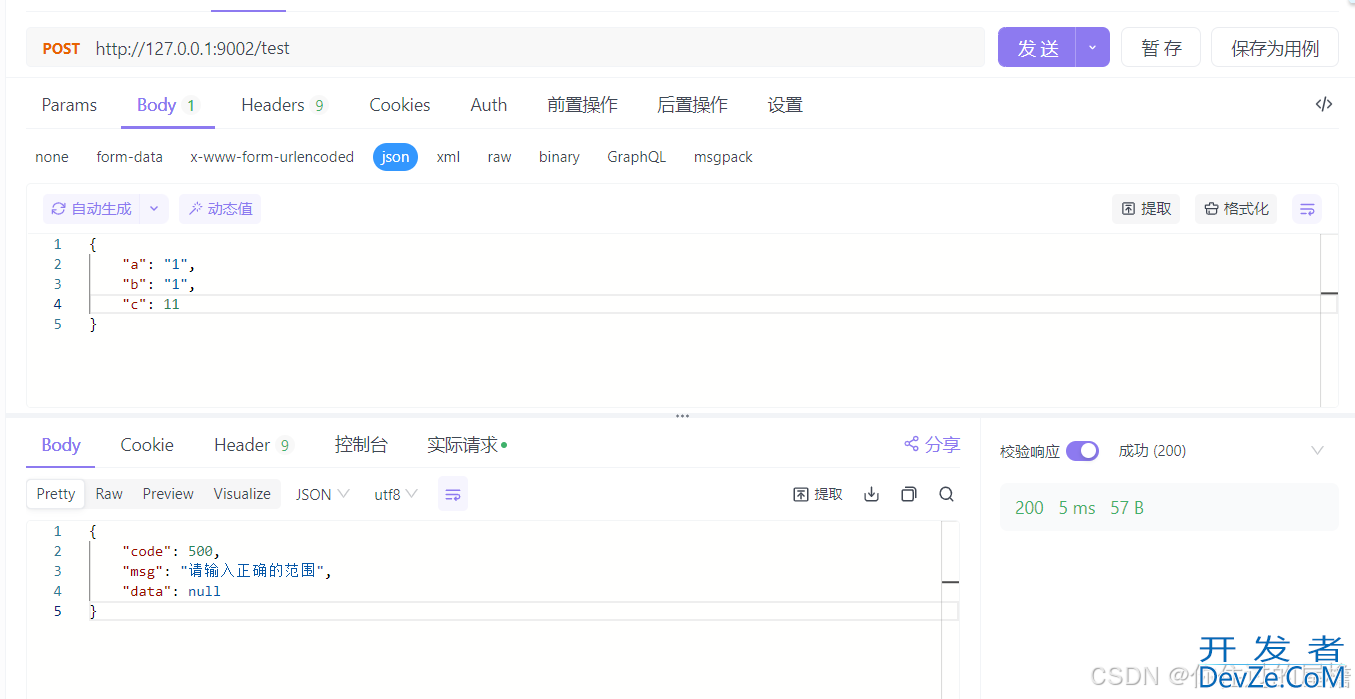1355x699 pixels.
Task: Open the dropdown arrow next to 发送
Action: pyautogui.click(x=1092, y=48)
